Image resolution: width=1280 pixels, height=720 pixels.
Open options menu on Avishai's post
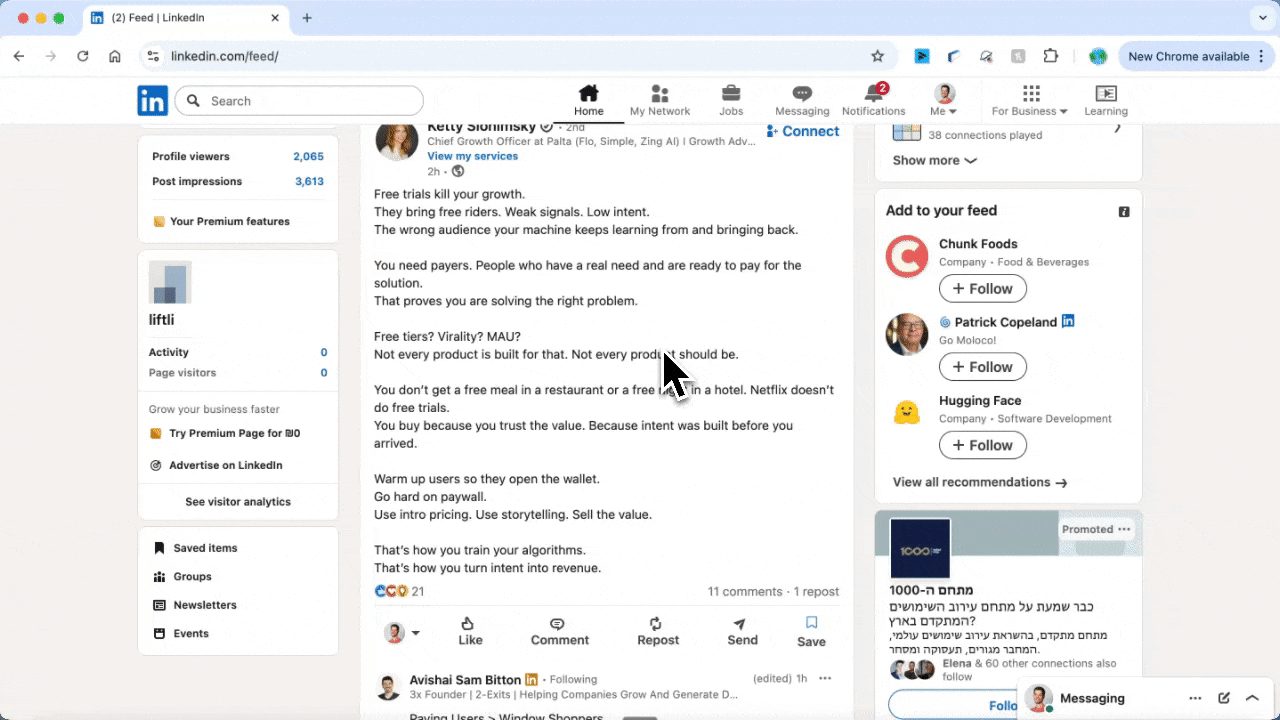click(824, 678)
